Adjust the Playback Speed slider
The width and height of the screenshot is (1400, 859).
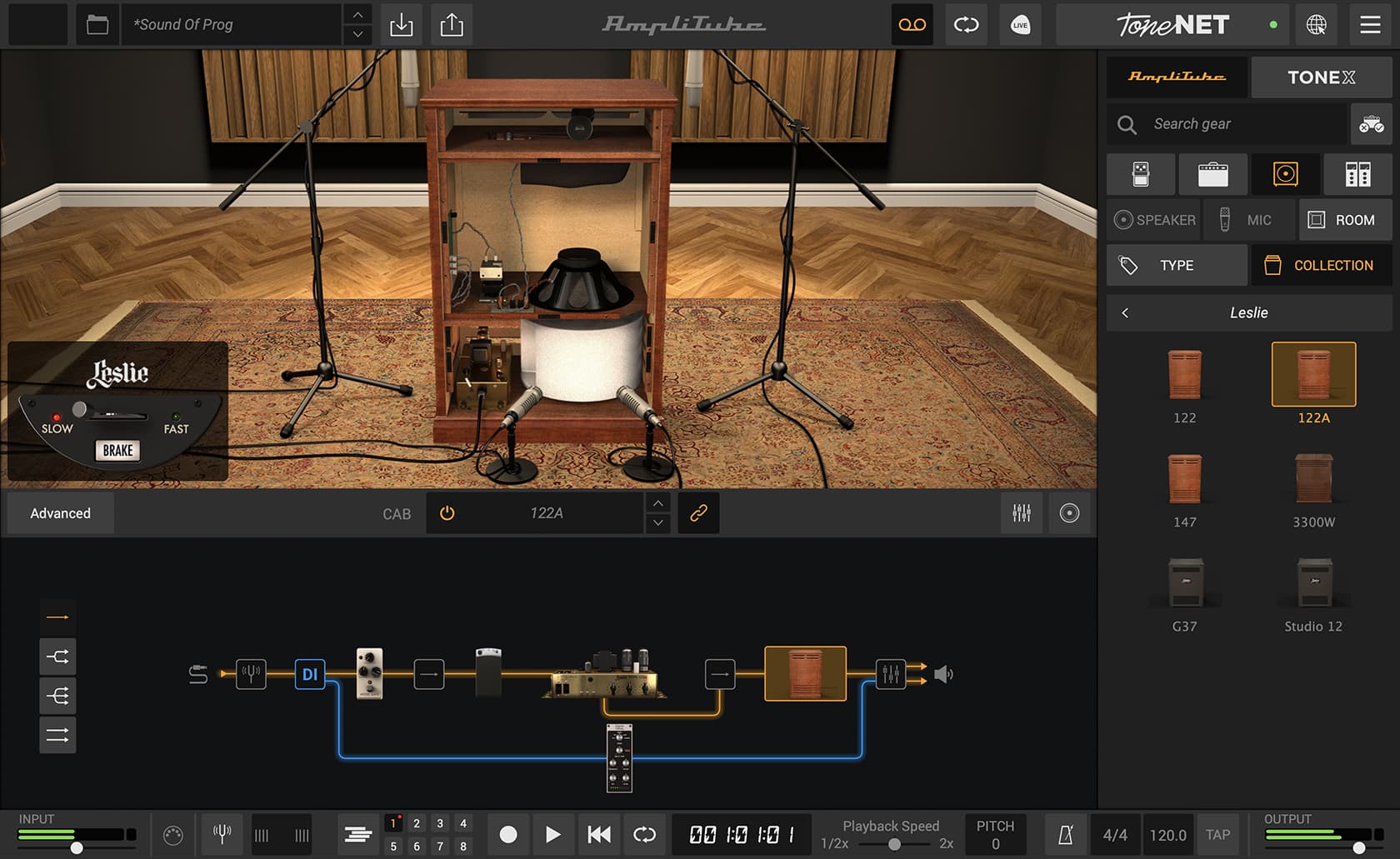point(894,844)
